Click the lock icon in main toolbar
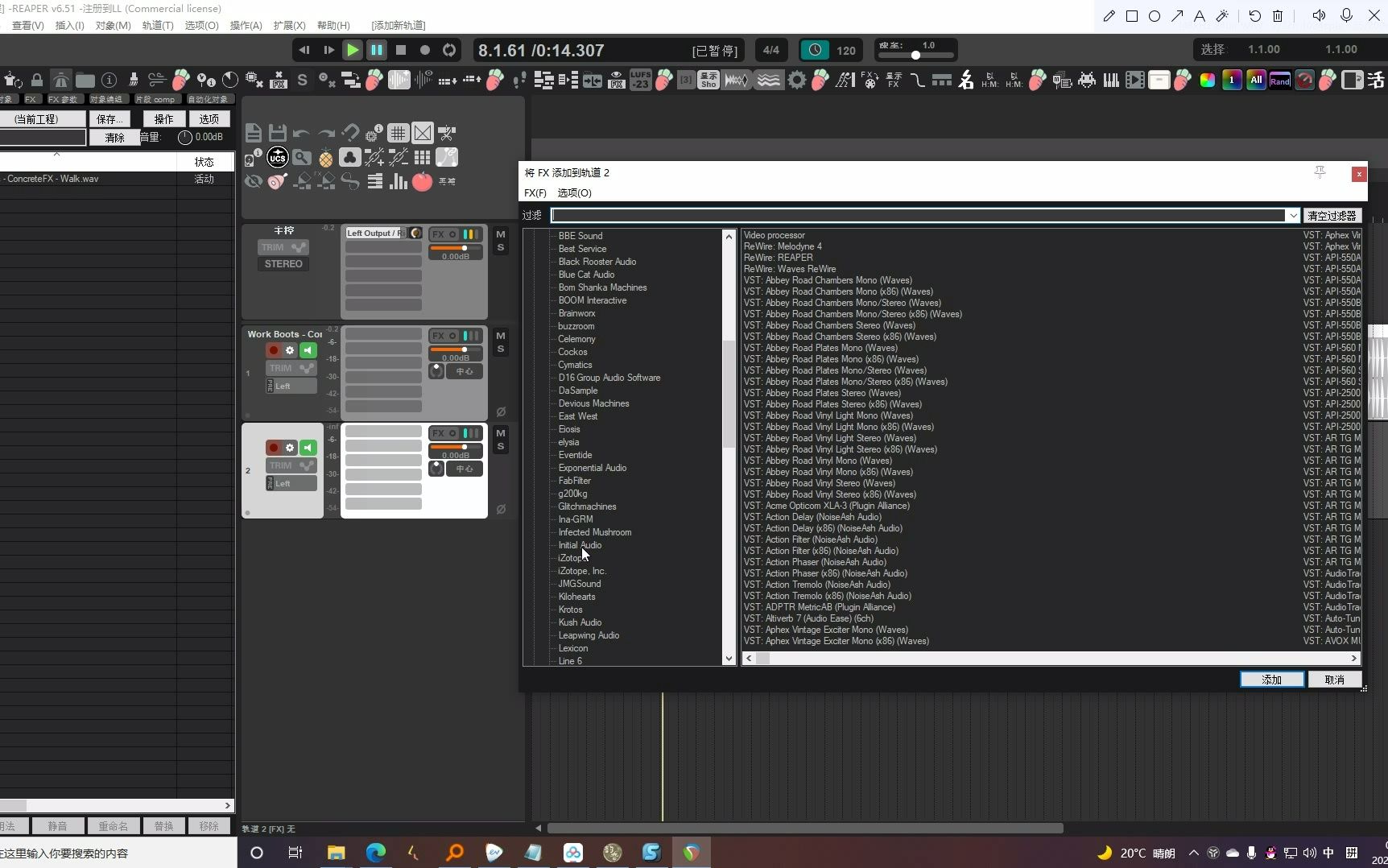The width and height of the screenshot is (1388, 868). click(x=36, y=80)
